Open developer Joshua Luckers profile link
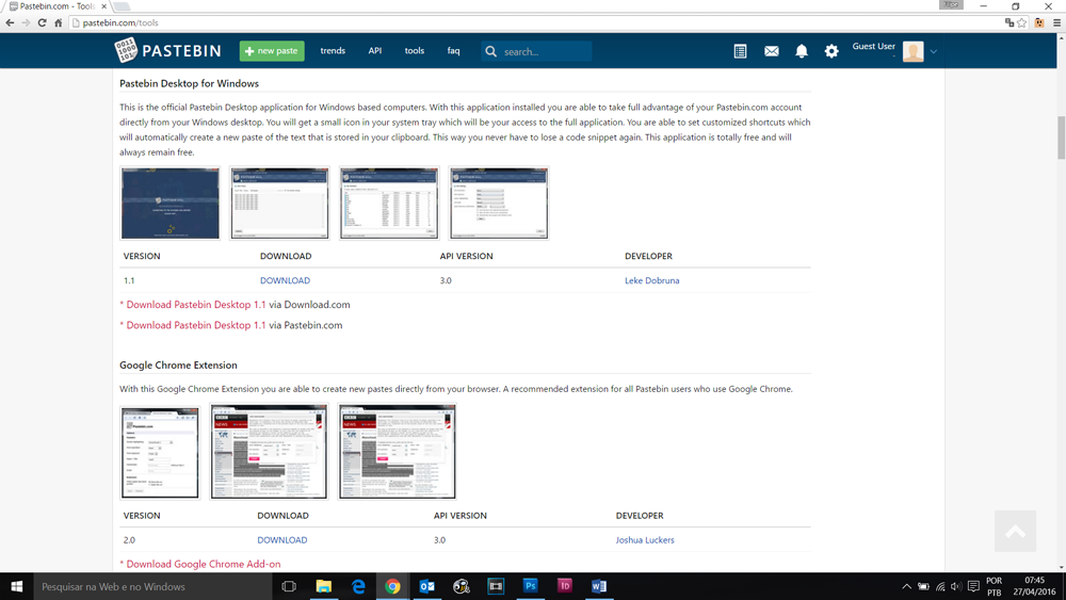 (x=645, y=539)
